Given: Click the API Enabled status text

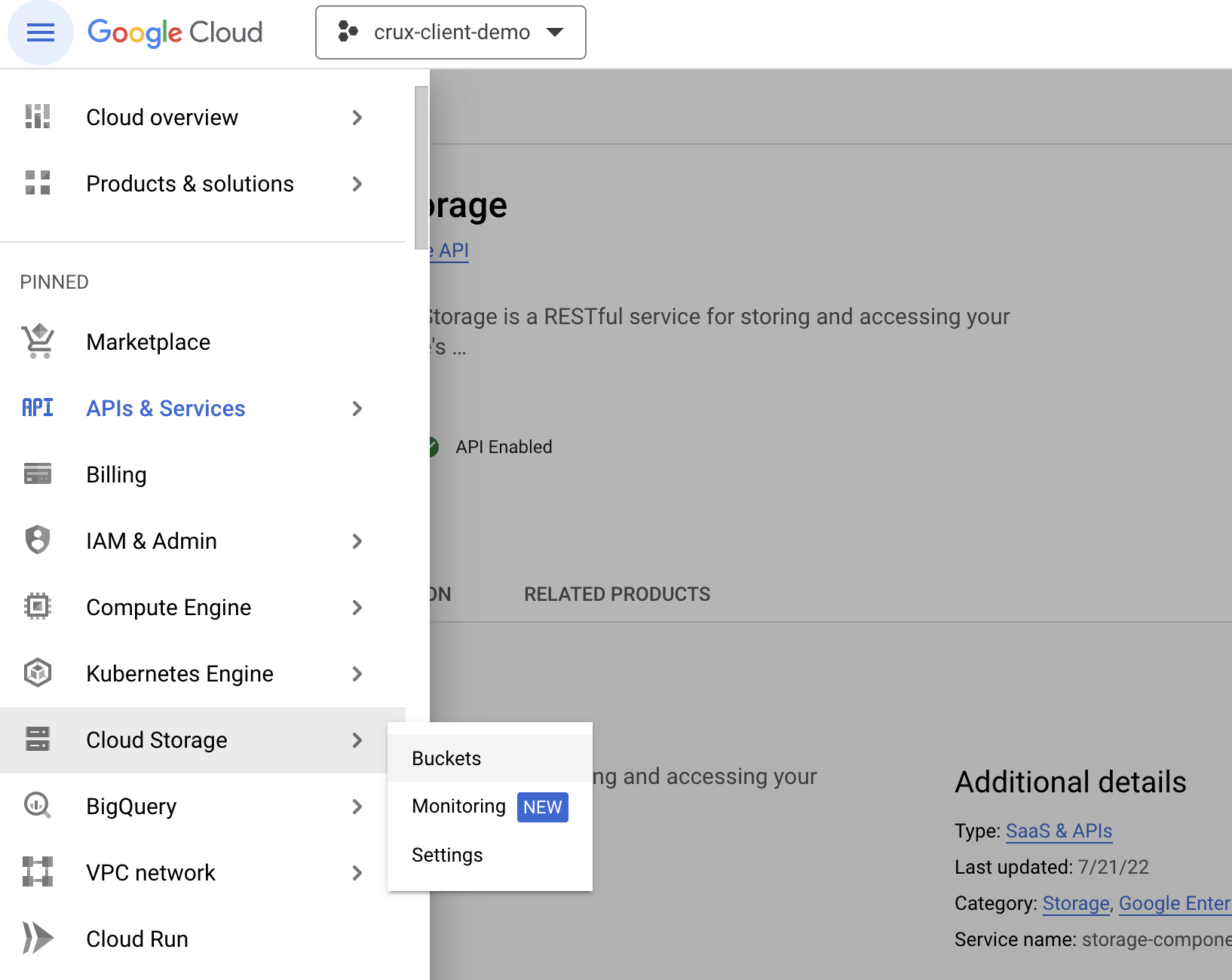Looking at the screenshot, I should (504, 447).
